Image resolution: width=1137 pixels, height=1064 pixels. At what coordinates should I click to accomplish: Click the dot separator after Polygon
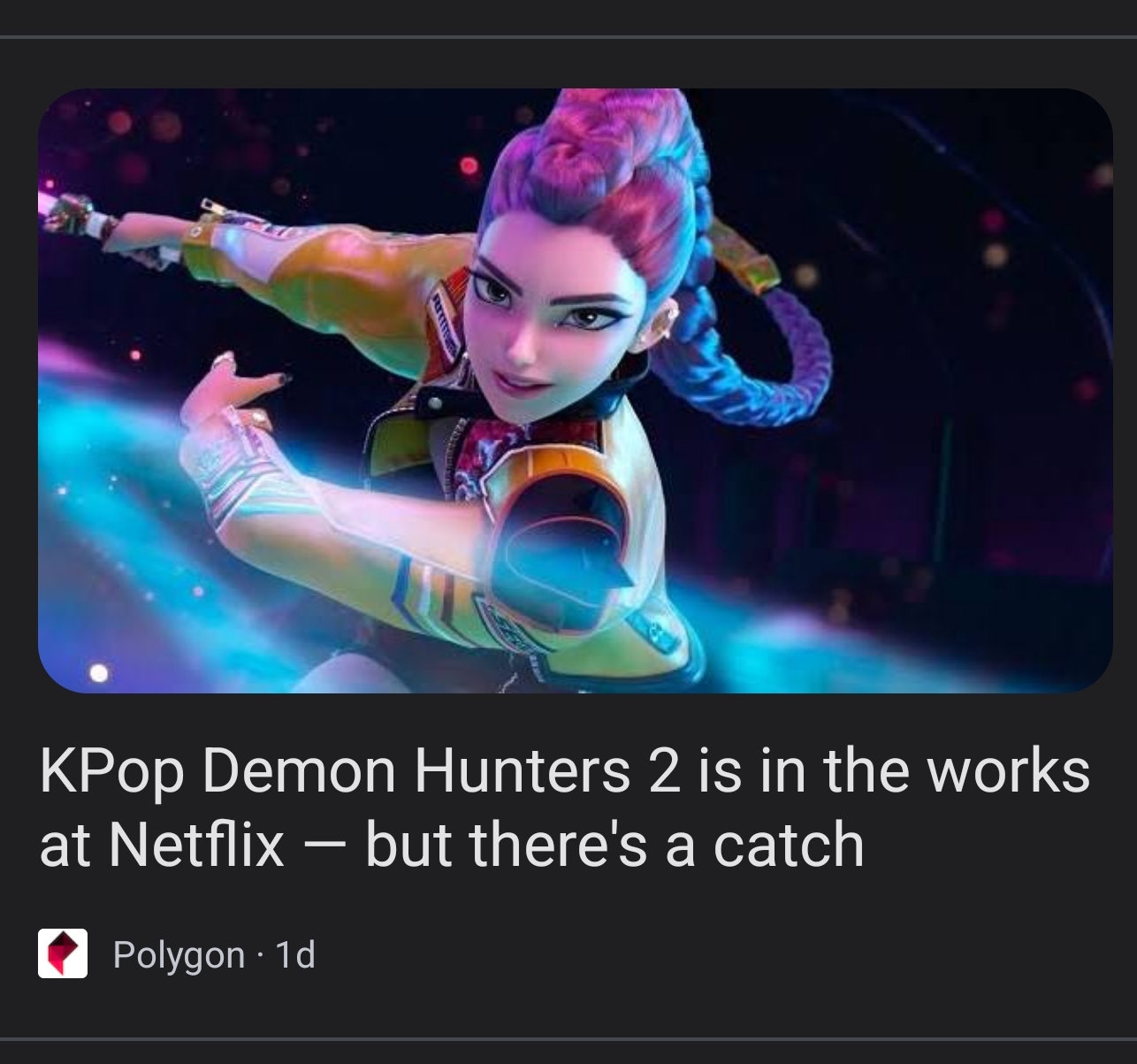pos(260,956)
